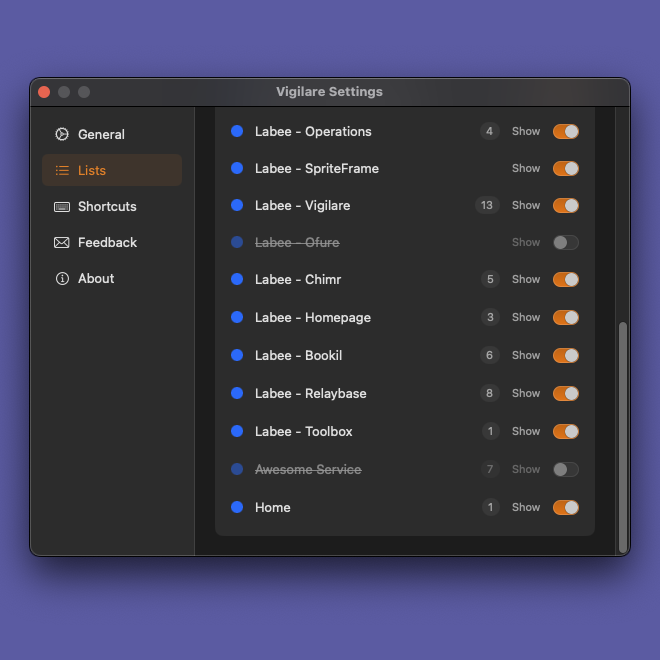The height and width of the screenshot is (660, 660).
Task: Click the Vigilare Settings window title
Action: pos(330,92)
